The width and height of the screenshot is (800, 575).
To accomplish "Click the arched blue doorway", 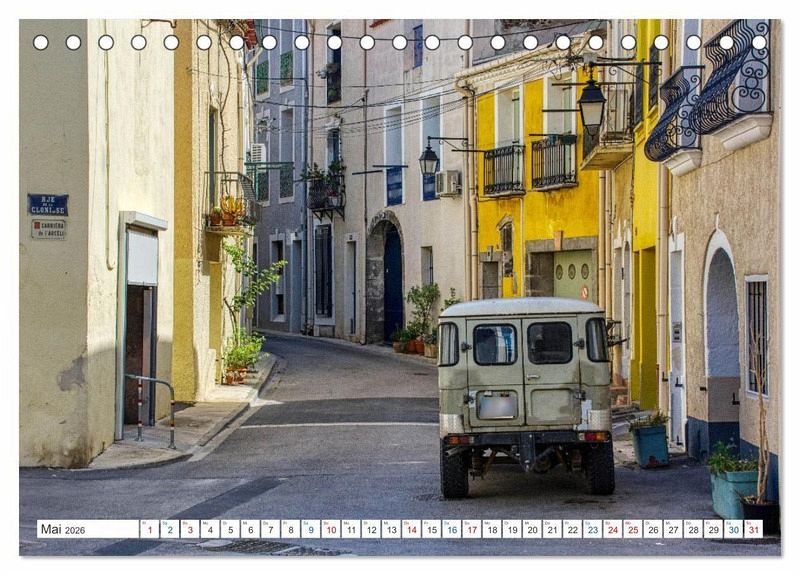I will pyautogui.click(x=392, y=283).
